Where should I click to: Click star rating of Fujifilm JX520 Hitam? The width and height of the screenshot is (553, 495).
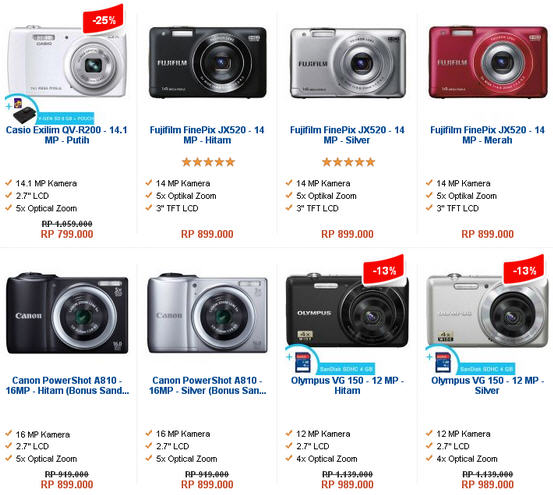point(208,162)
